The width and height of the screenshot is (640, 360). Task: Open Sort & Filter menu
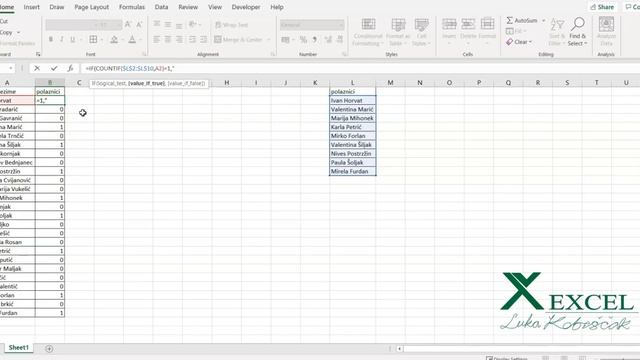(557, 32)
